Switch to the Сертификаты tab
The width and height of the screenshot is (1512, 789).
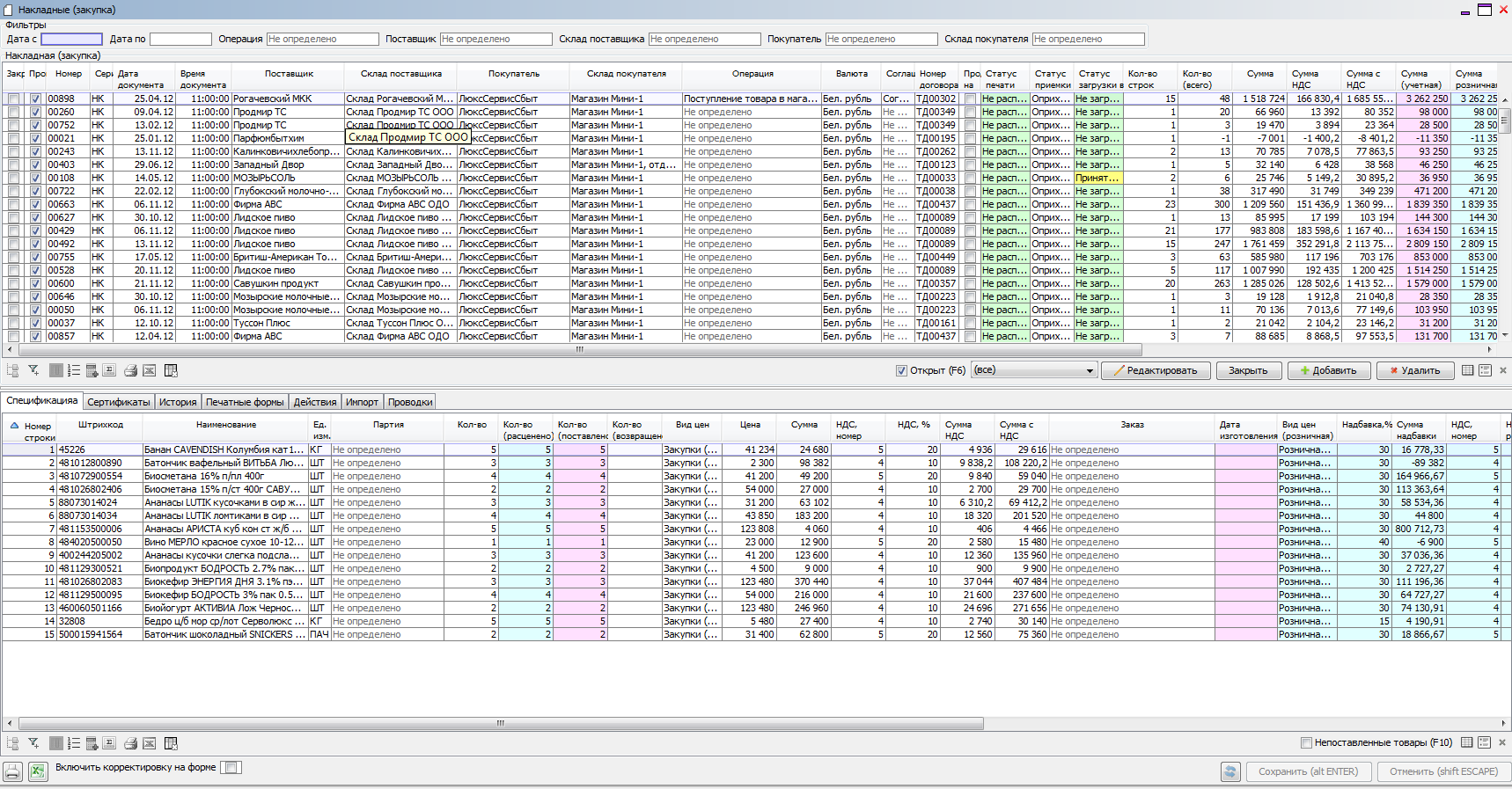click(119, 402)
